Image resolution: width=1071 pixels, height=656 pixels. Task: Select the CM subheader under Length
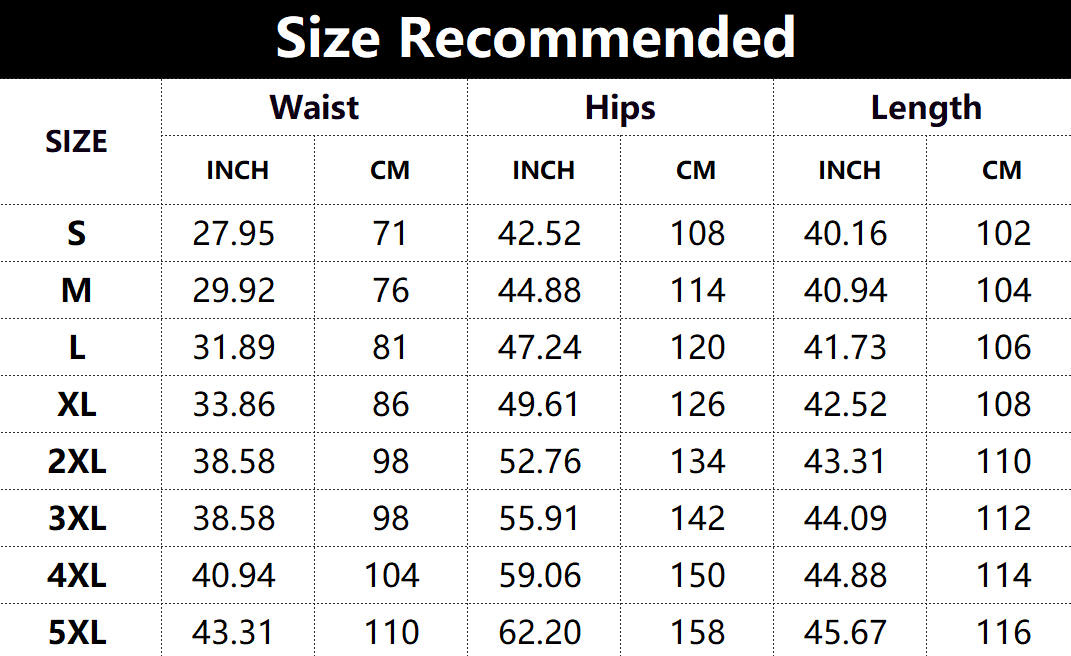tap(1002, 170)
